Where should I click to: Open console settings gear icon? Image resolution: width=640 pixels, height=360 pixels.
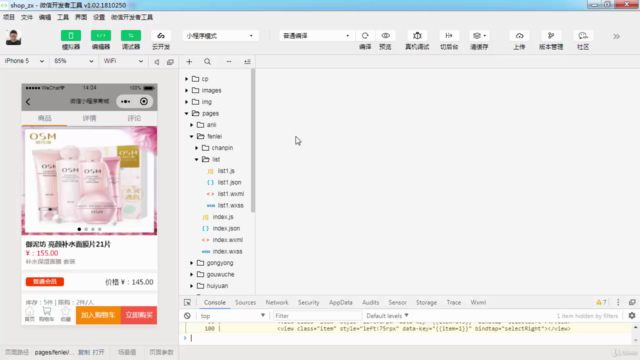[x=632, y=316]
